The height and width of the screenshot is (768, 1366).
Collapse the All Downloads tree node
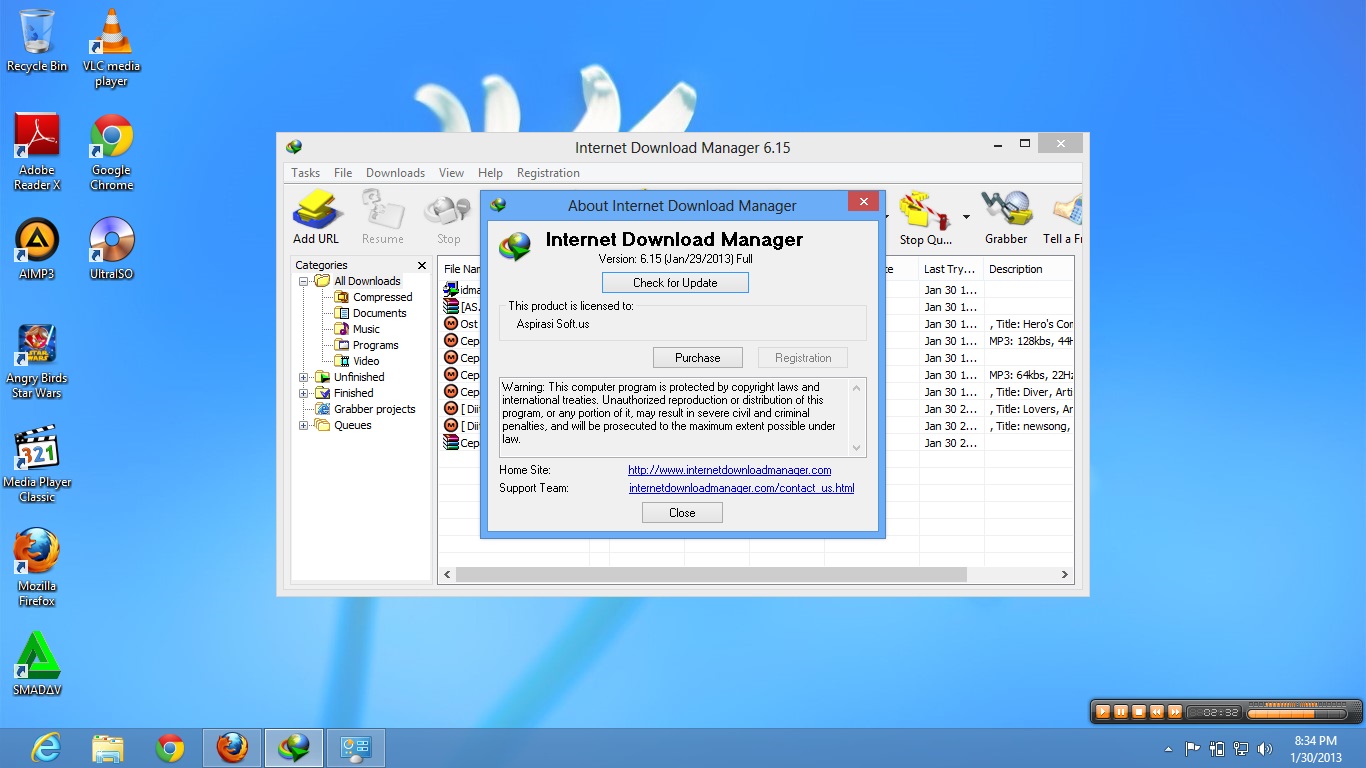304,281
